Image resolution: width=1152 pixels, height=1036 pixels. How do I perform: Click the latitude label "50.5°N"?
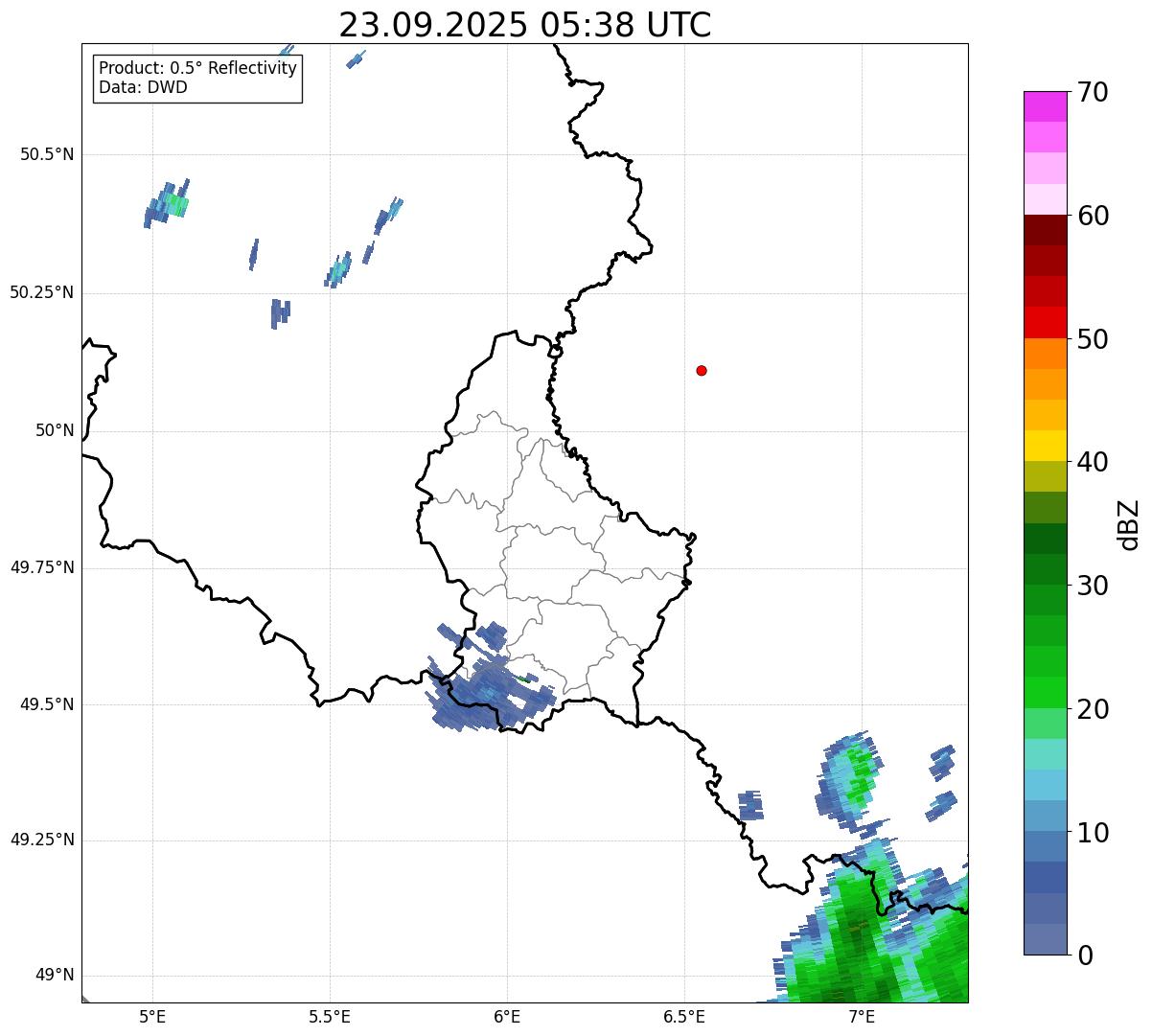pyautogui.click(x=47, y=154)
